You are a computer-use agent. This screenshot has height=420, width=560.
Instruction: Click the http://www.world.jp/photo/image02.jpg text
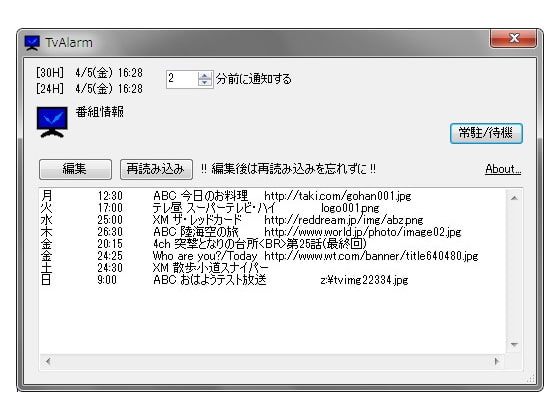click(363, 232)
